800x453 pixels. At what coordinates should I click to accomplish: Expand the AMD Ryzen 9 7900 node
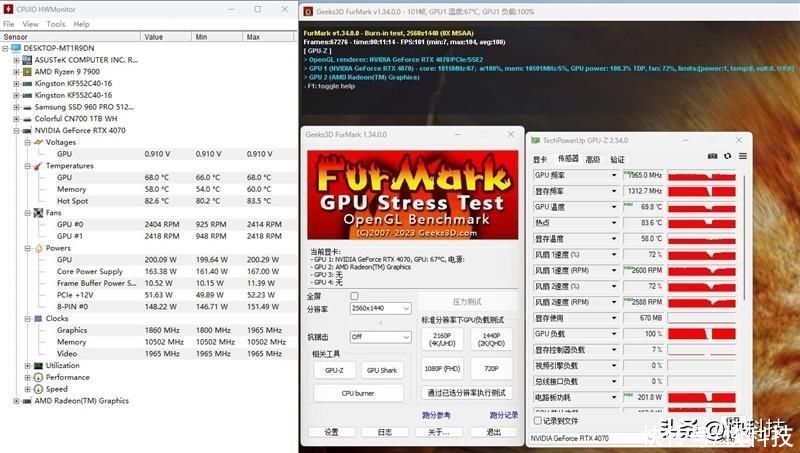pyautogui.click(x=16, y=72)
